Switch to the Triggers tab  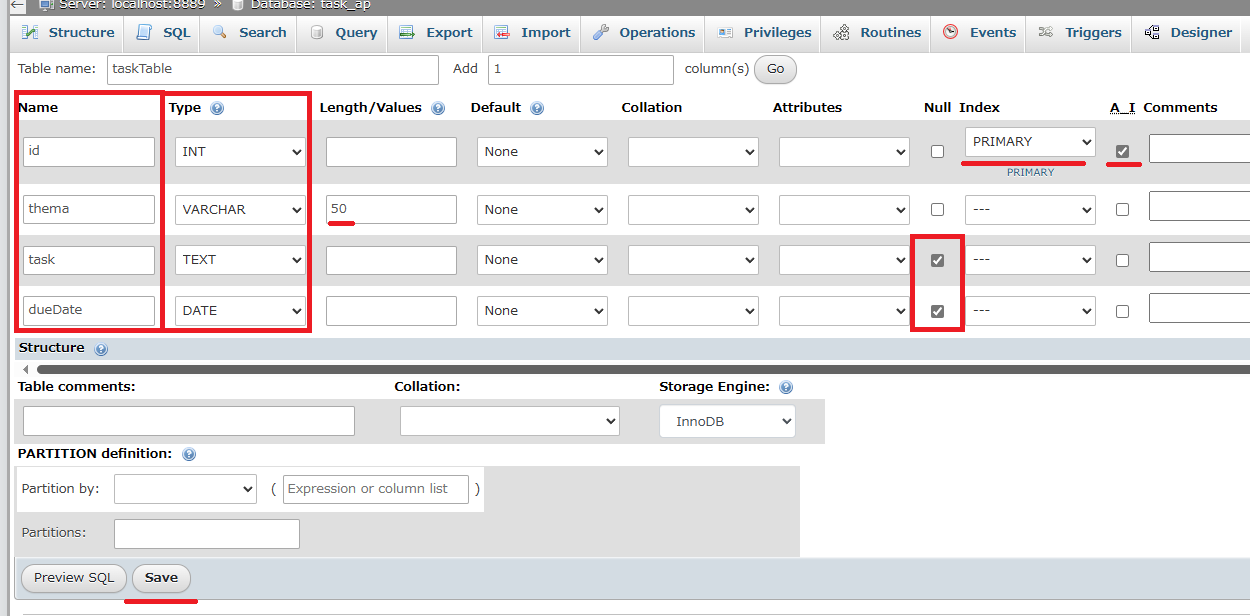(x=1080, y=32)
